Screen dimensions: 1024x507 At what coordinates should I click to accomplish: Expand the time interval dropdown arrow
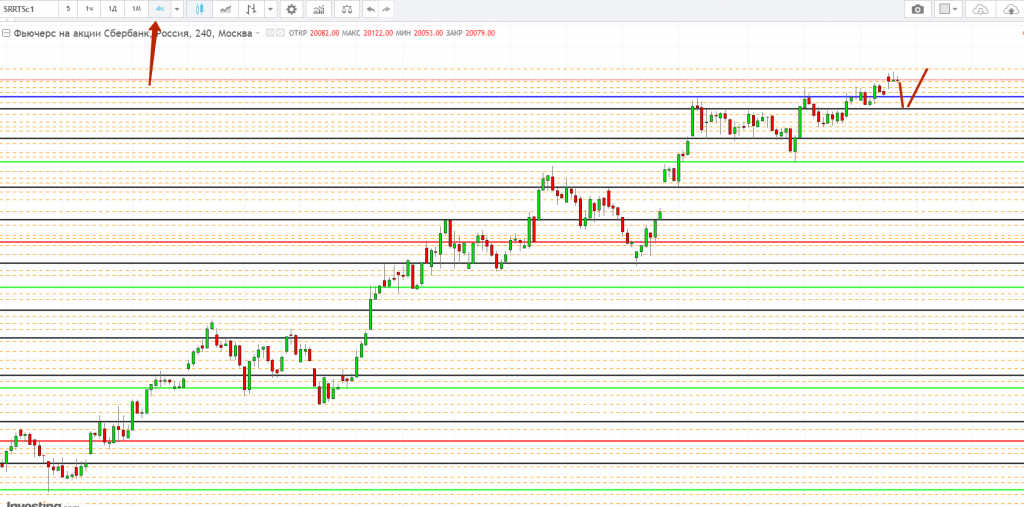coord(177,9)
